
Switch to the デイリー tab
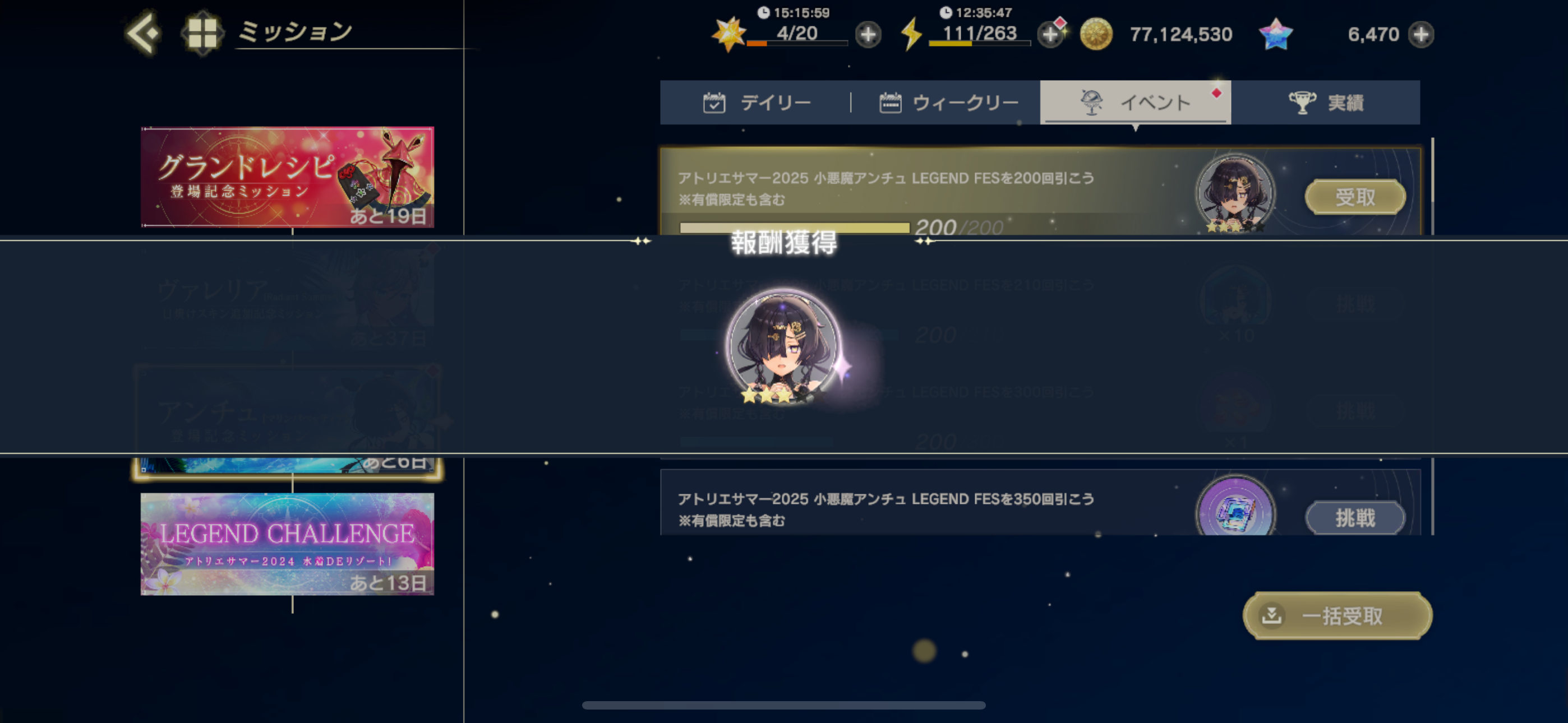pos(756,102)
